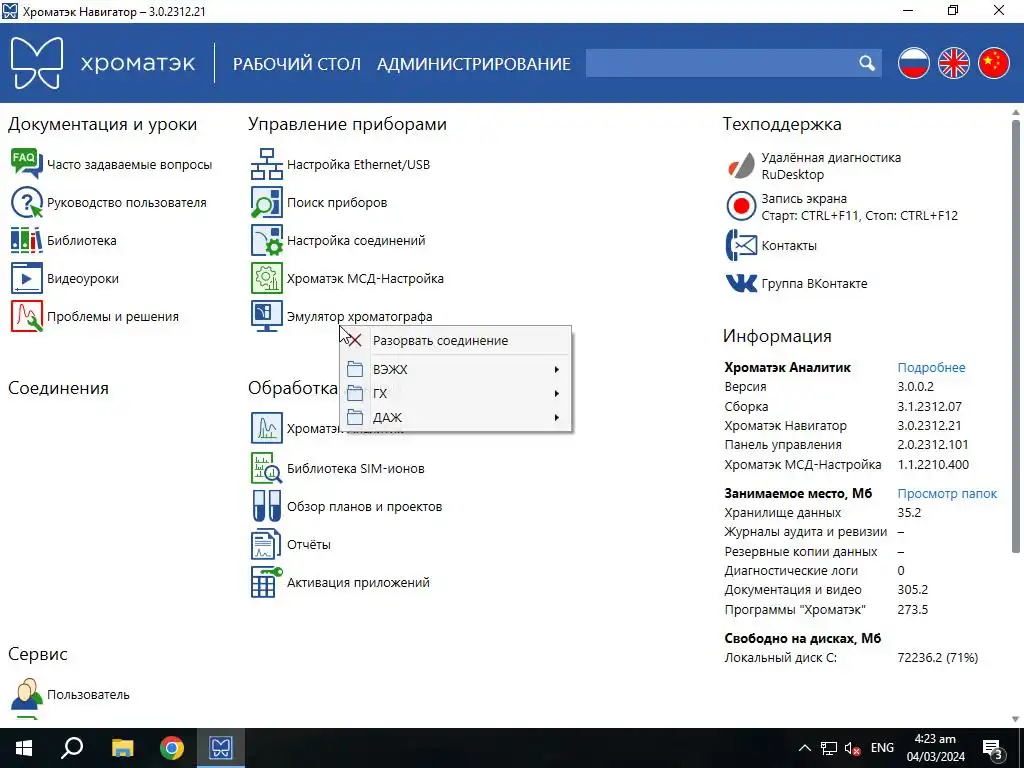This screenshot has width=1024, height=768.
Task: Switch to the РАБОЧИЙ СТОЛ tab
Action: pos(296,63)
